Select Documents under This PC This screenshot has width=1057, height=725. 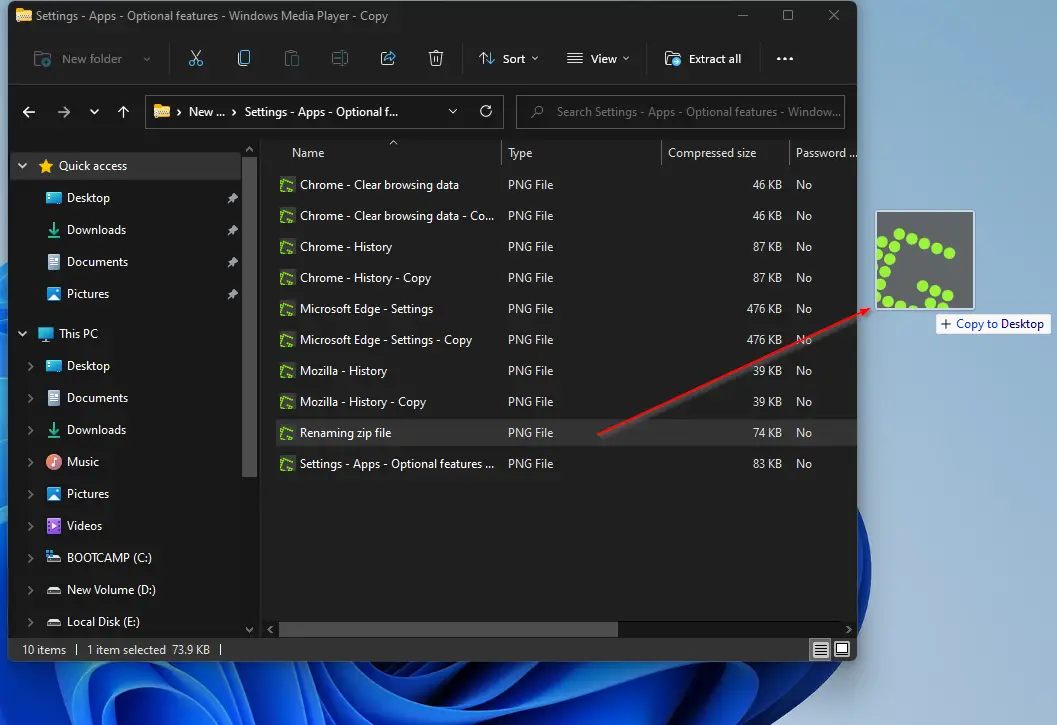tap(97, 398)
